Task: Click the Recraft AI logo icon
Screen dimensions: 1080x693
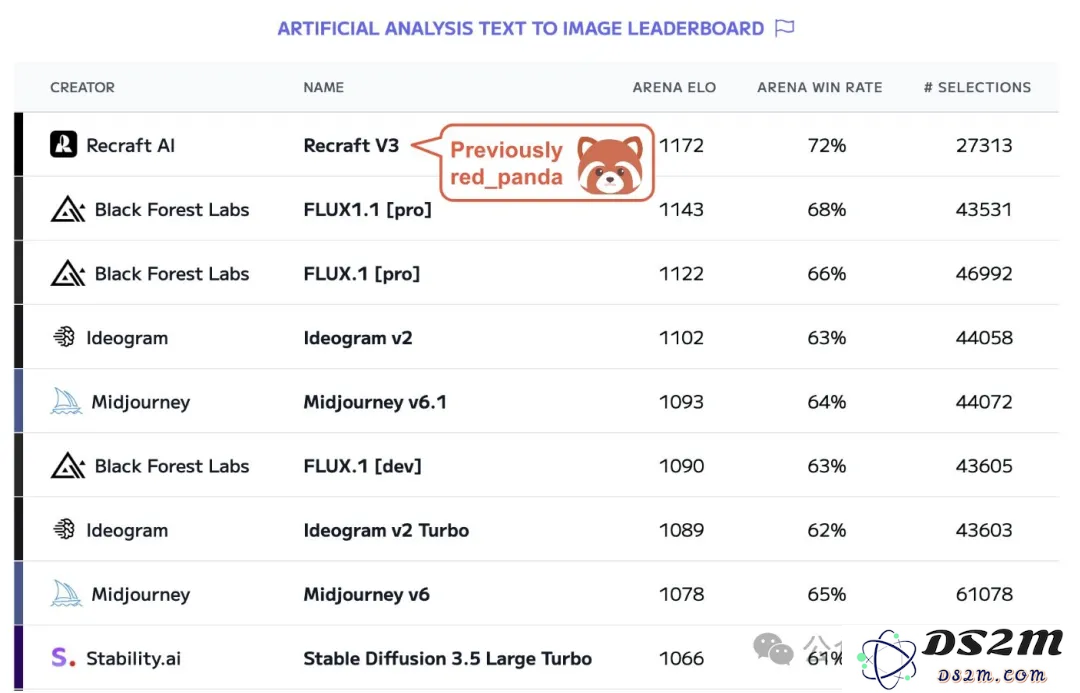Action: pos(63,145)
